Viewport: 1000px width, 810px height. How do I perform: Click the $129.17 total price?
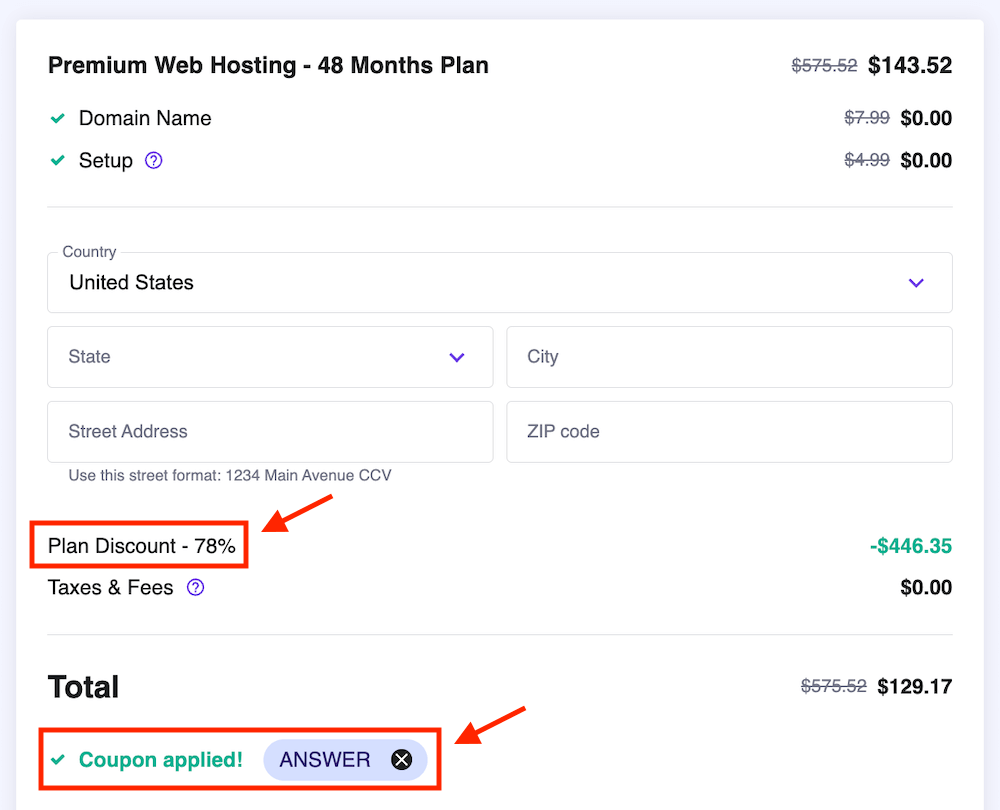pos(914,687)
